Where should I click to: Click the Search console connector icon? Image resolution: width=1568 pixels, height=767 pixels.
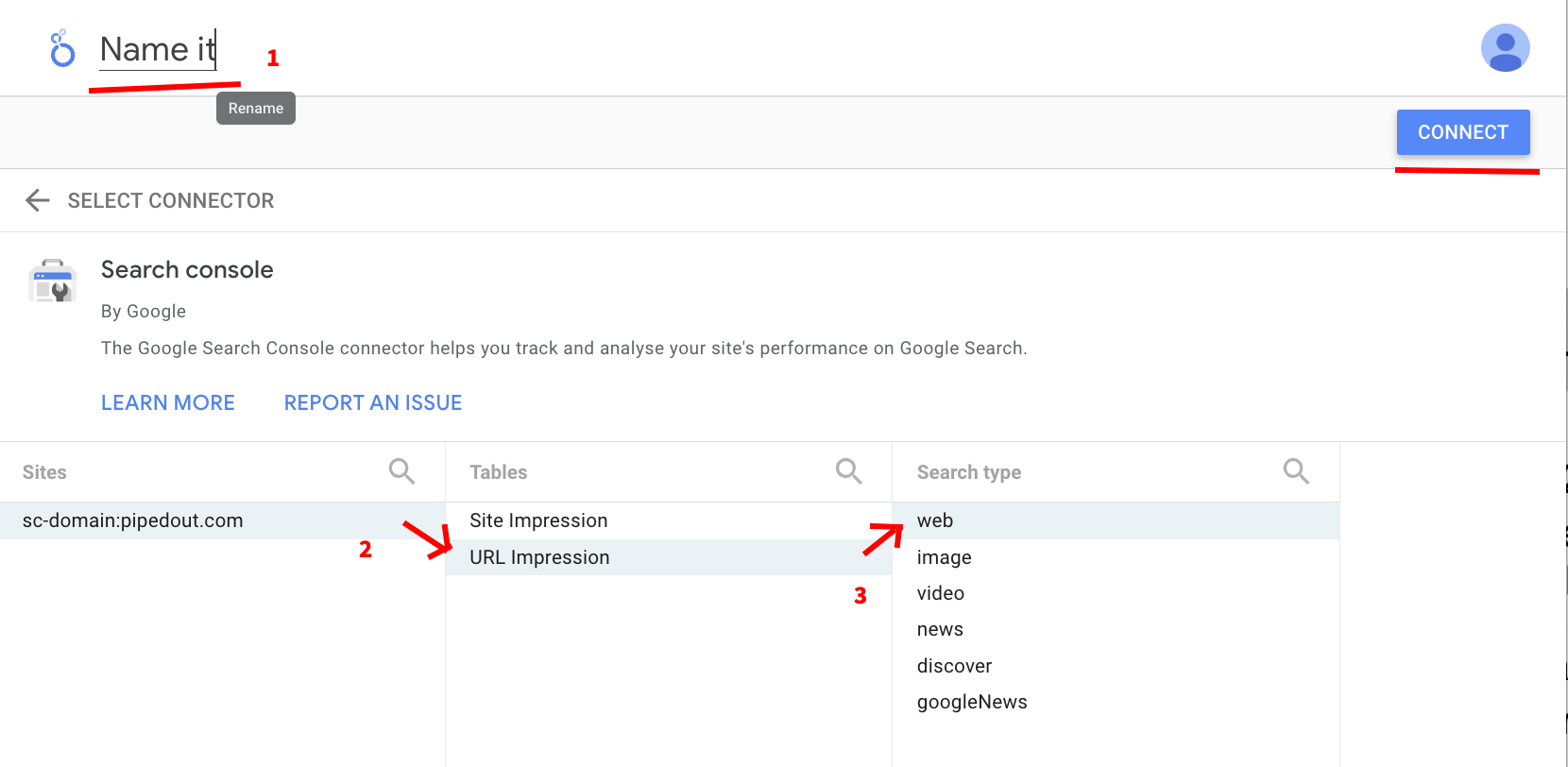coord(53,281)
